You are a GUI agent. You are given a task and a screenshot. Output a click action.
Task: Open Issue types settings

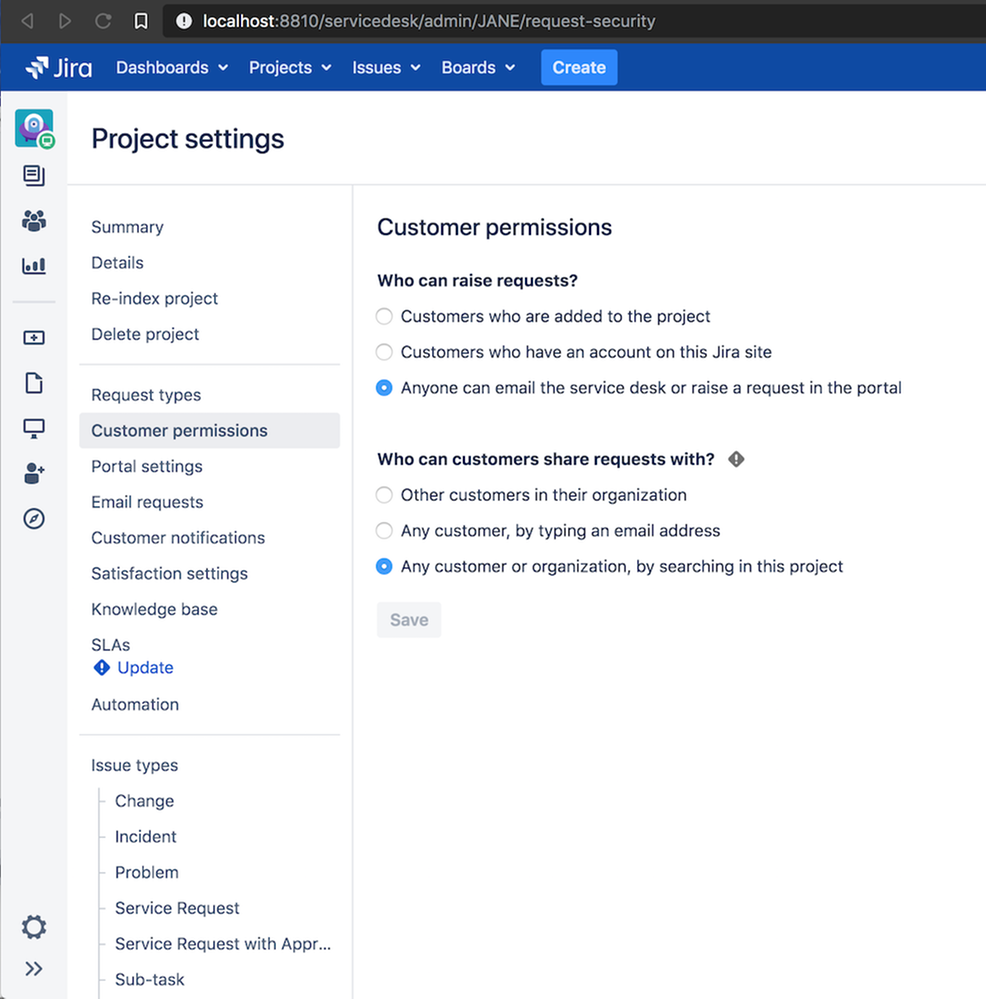(134, 765)
